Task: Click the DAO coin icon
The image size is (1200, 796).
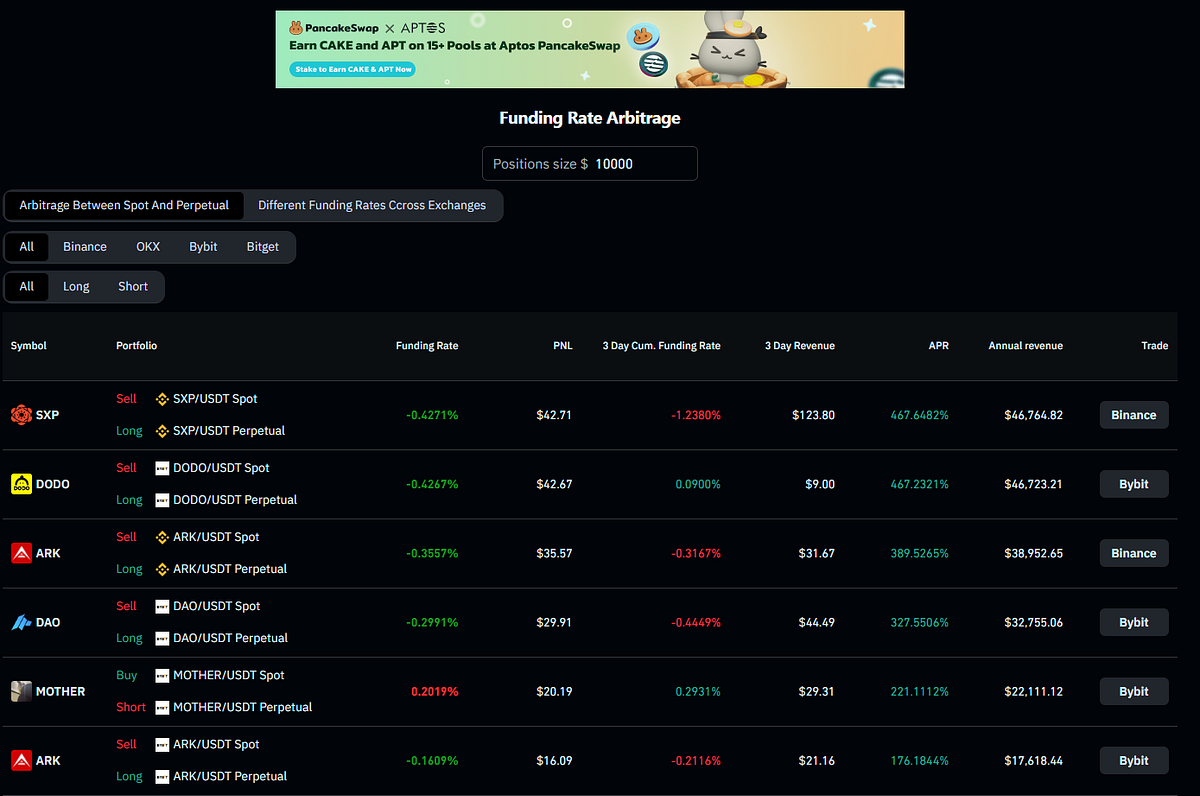Action: point(20,622)
